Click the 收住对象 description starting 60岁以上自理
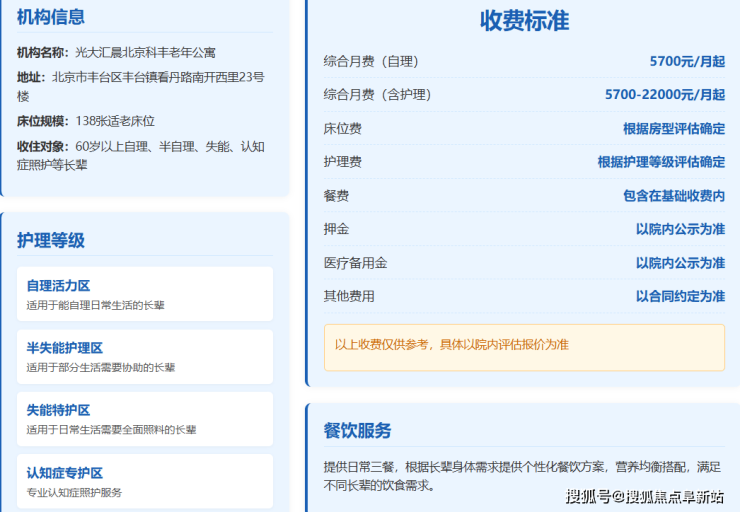This screenshot has width=740, height=512. click(x=141, y=156)
